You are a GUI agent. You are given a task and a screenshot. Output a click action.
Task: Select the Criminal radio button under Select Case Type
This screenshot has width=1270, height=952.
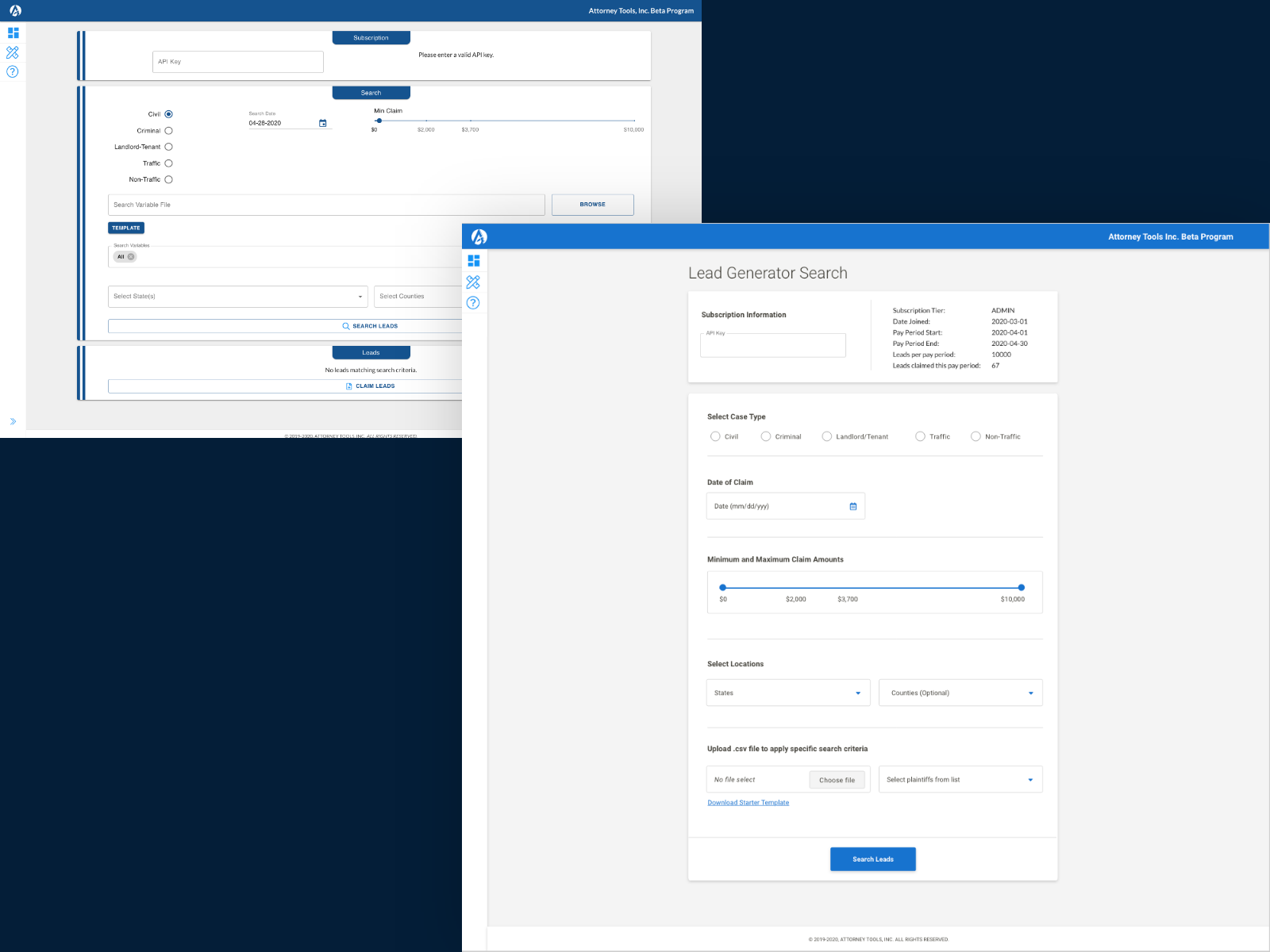pos(766,436)
